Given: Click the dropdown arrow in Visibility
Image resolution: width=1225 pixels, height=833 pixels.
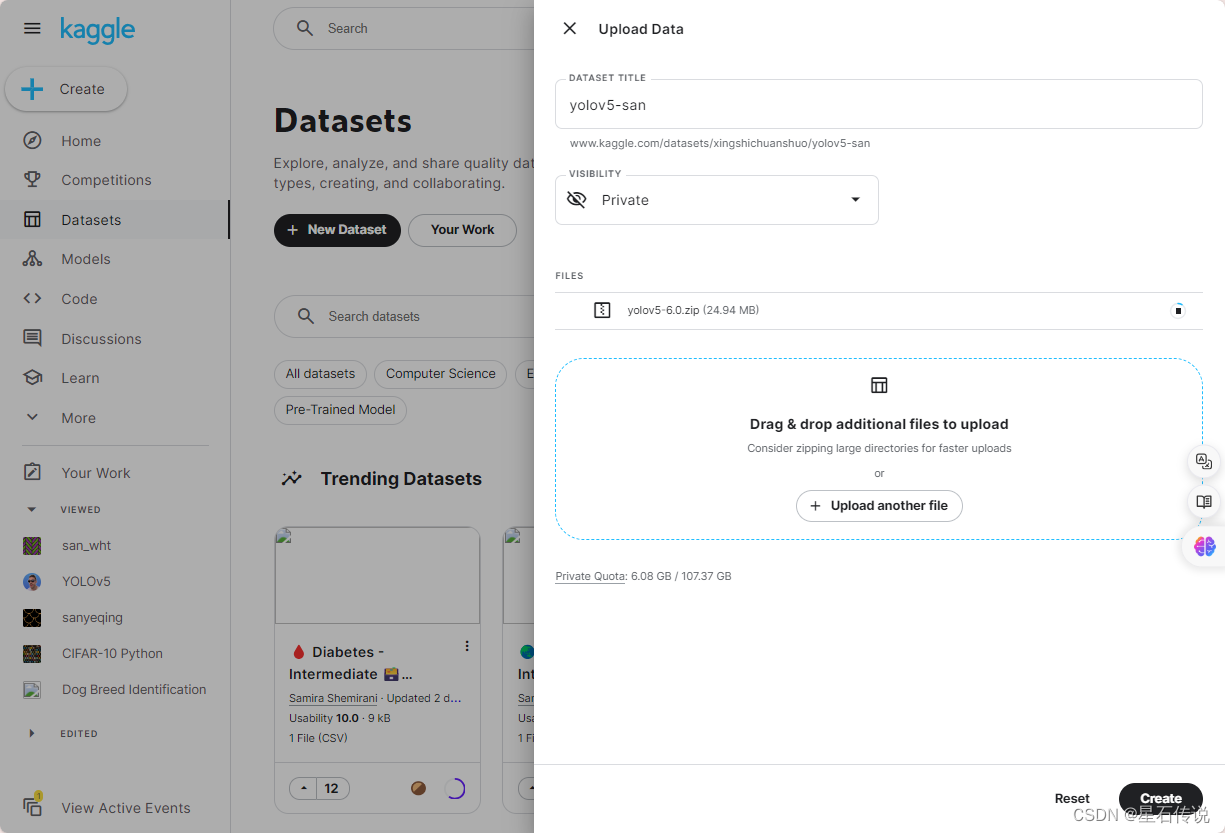Looking at the screenshot, I should coord(855,200).
